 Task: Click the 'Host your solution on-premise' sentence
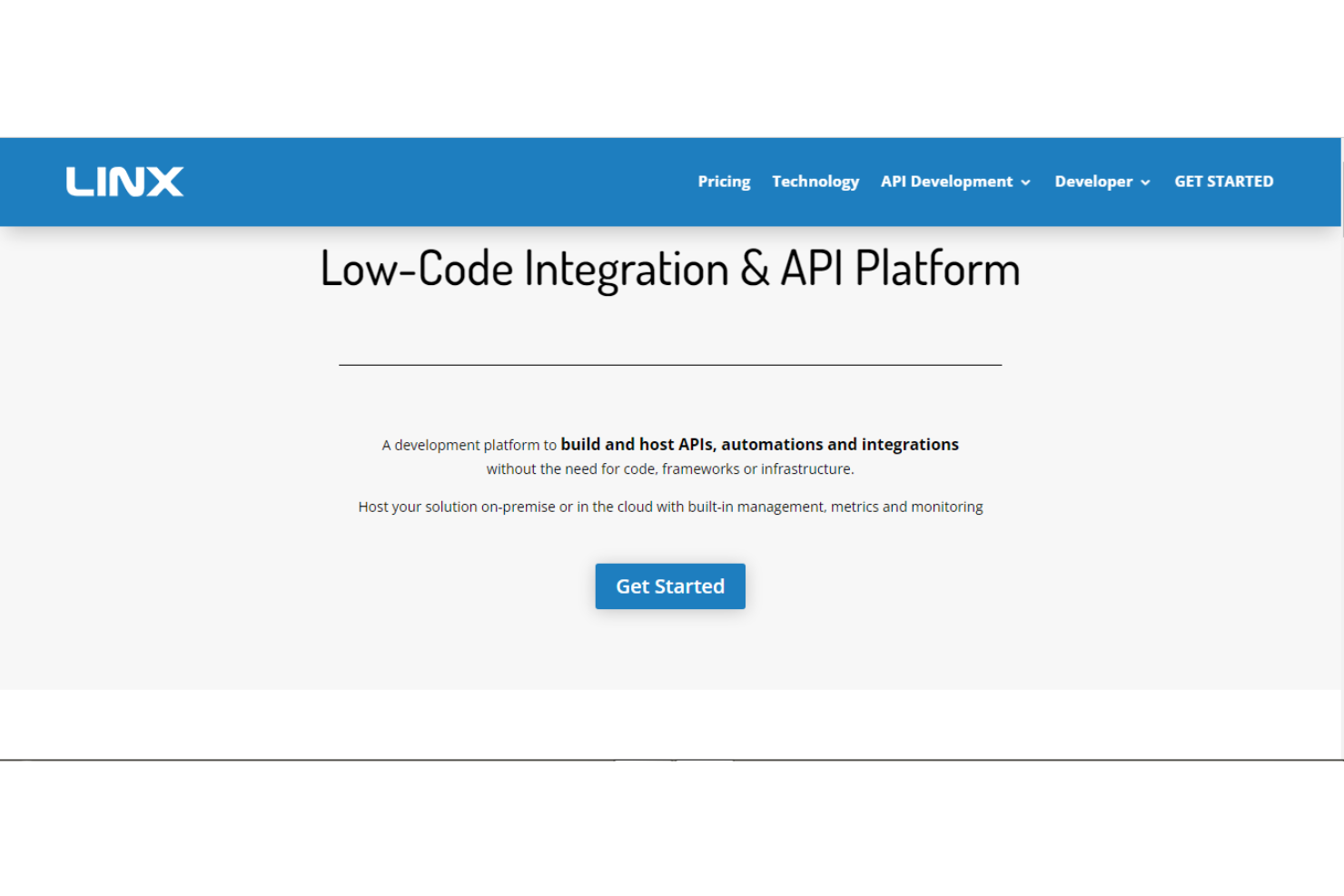670,507
